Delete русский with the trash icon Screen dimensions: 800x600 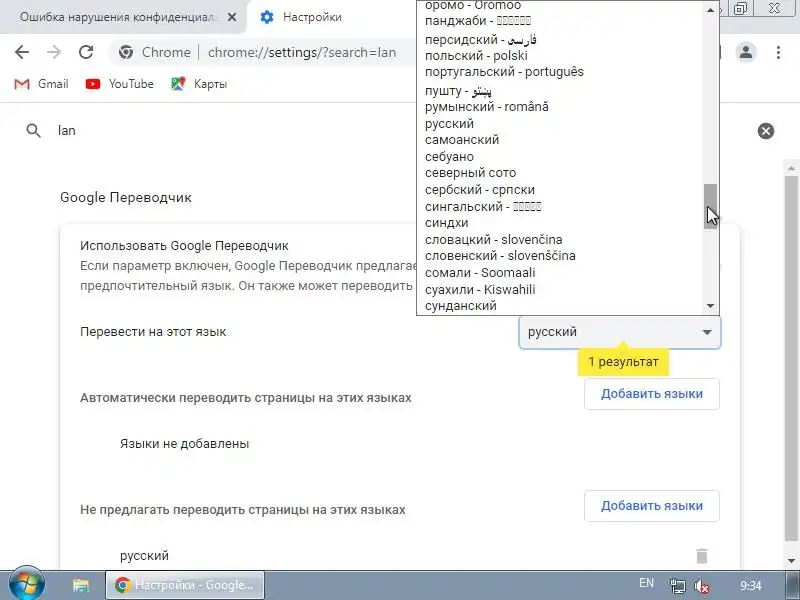click(702, 556)
